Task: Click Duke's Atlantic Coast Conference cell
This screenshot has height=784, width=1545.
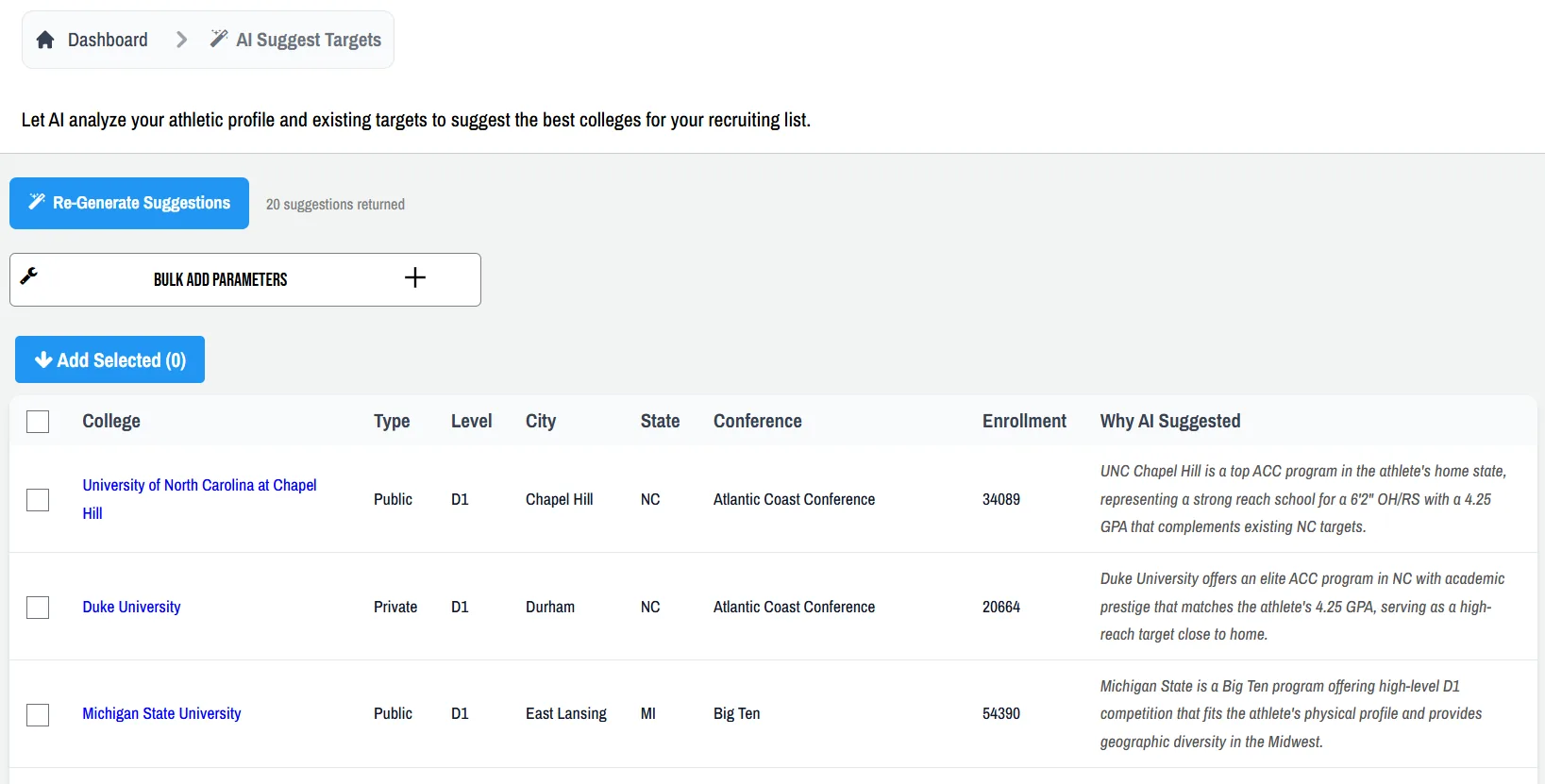Action: pyautogui.click(x=795, y=607)
